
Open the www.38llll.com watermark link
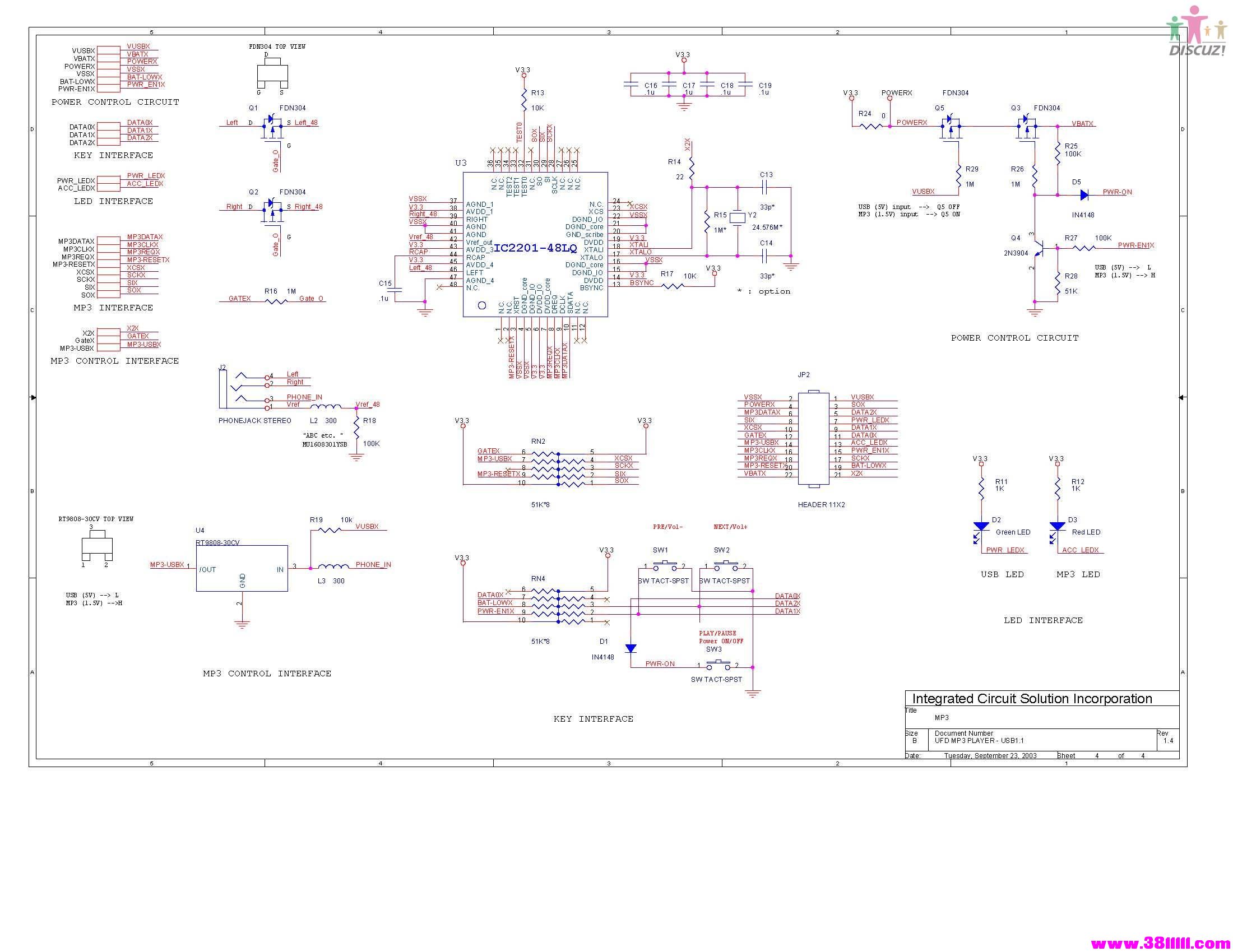(x=1161, y=943)
